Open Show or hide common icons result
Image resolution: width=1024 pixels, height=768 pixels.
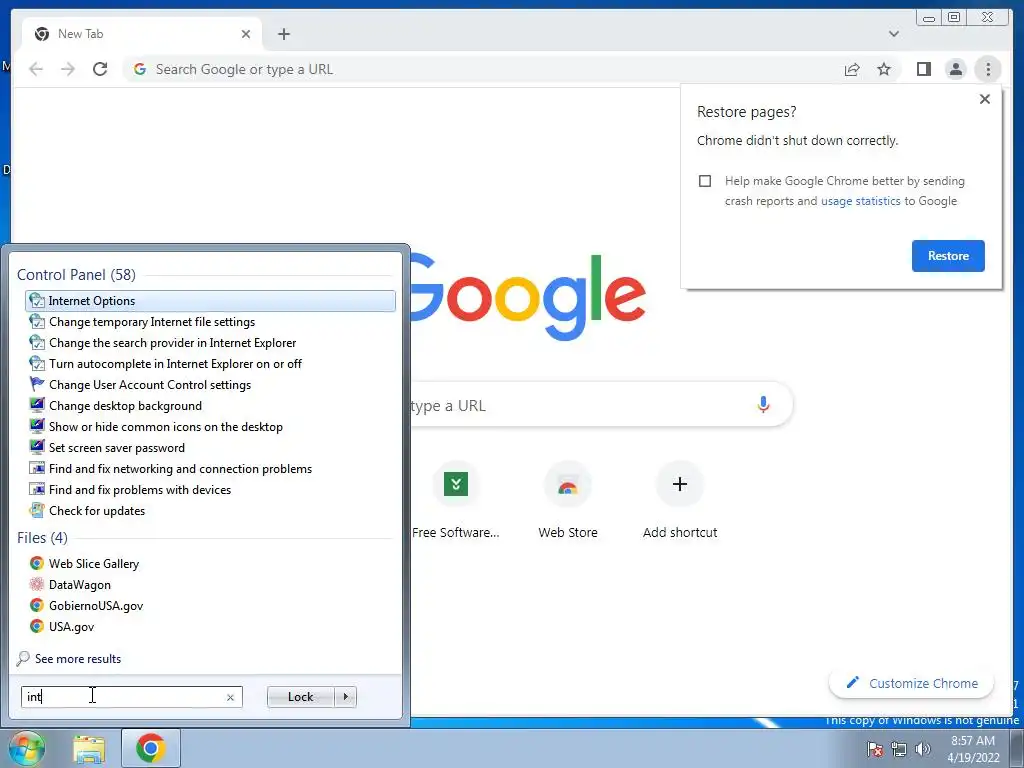[x=210, y=426]
